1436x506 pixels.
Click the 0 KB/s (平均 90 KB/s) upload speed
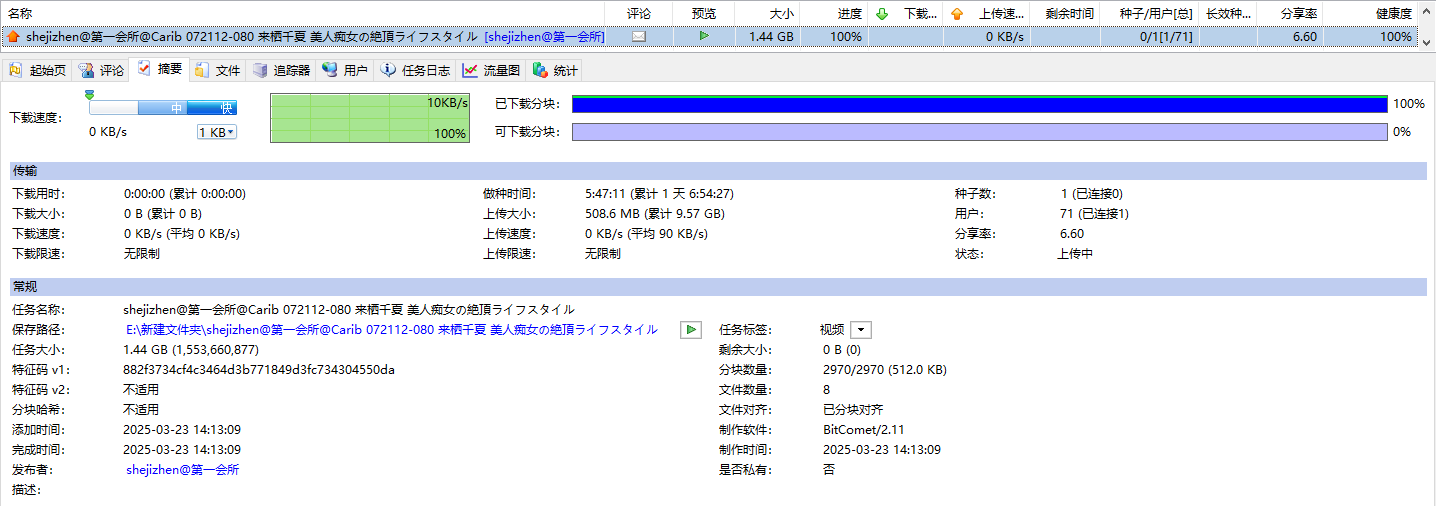647,234
